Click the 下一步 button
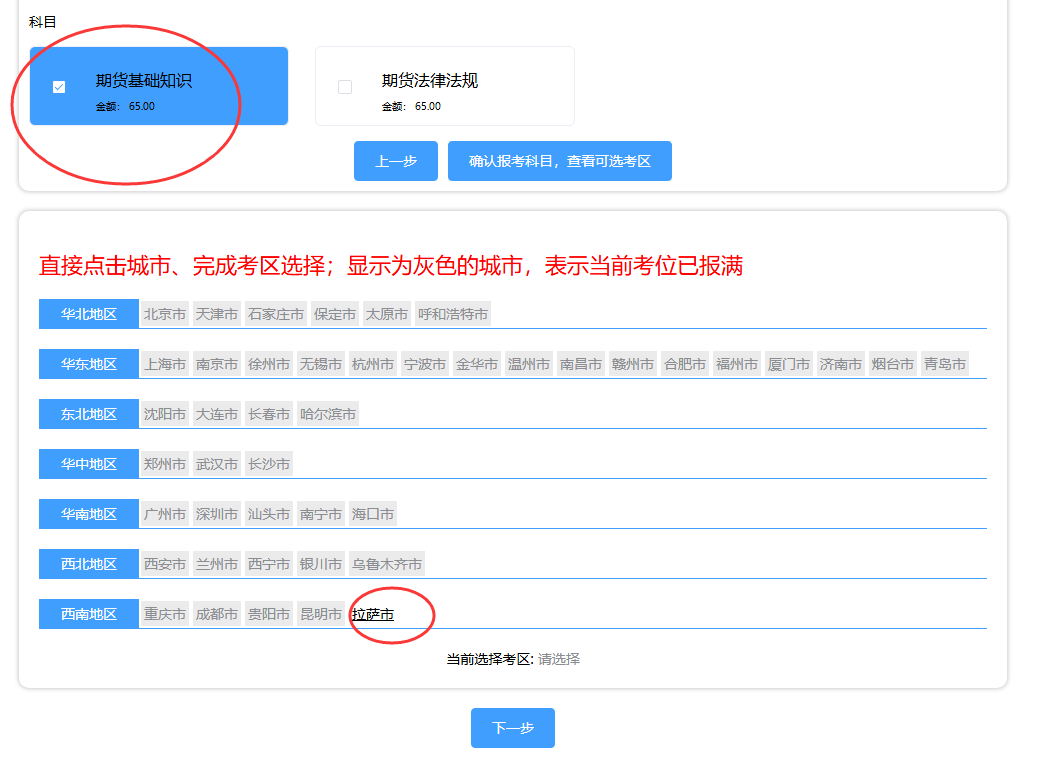Screen dimensions: 1037x784 (512, 728)
